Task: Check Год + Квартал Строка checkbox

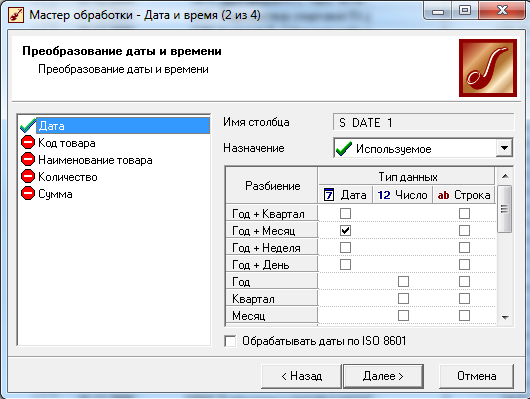Action: coord(464,213)
